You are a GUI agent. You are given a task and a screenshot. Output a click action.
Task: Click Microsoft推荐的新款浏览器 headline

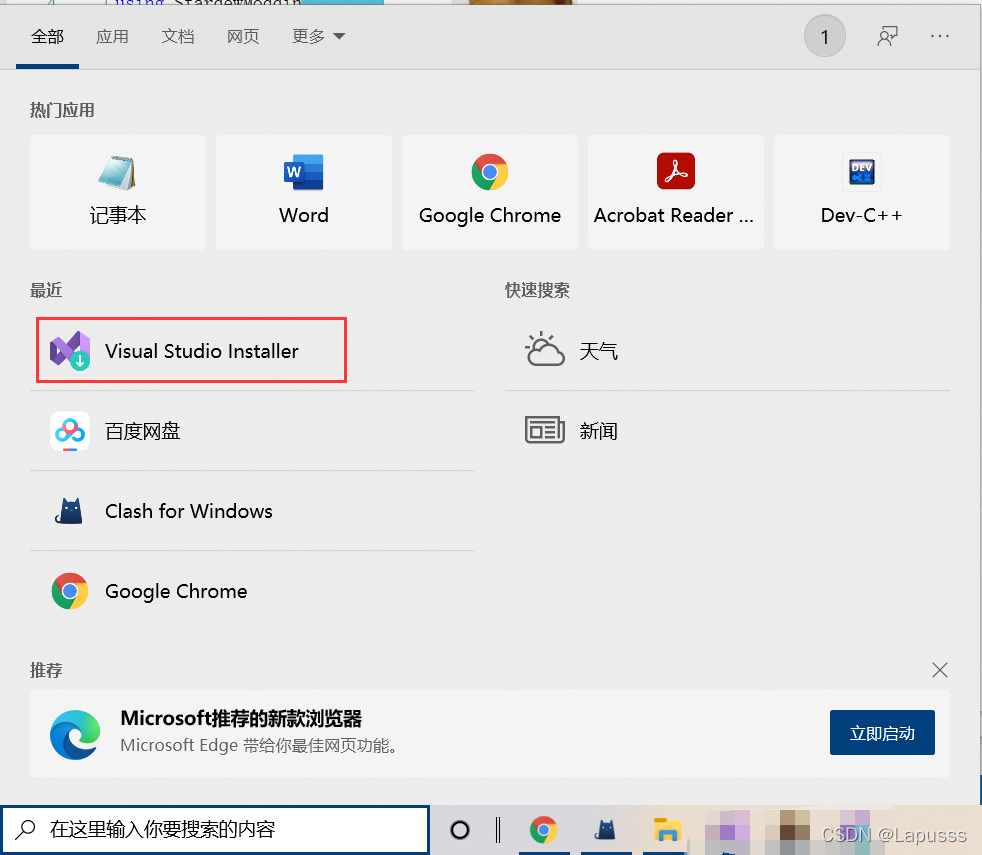pos(241,718)
